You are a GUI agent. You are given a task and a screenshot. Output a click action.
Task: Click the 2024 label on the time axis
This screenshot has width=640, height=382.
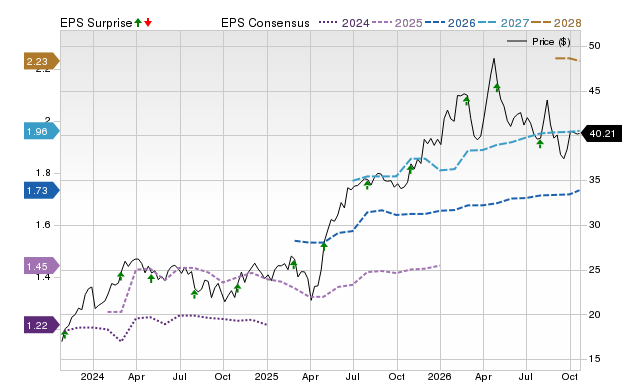click(x=92, y=376)
